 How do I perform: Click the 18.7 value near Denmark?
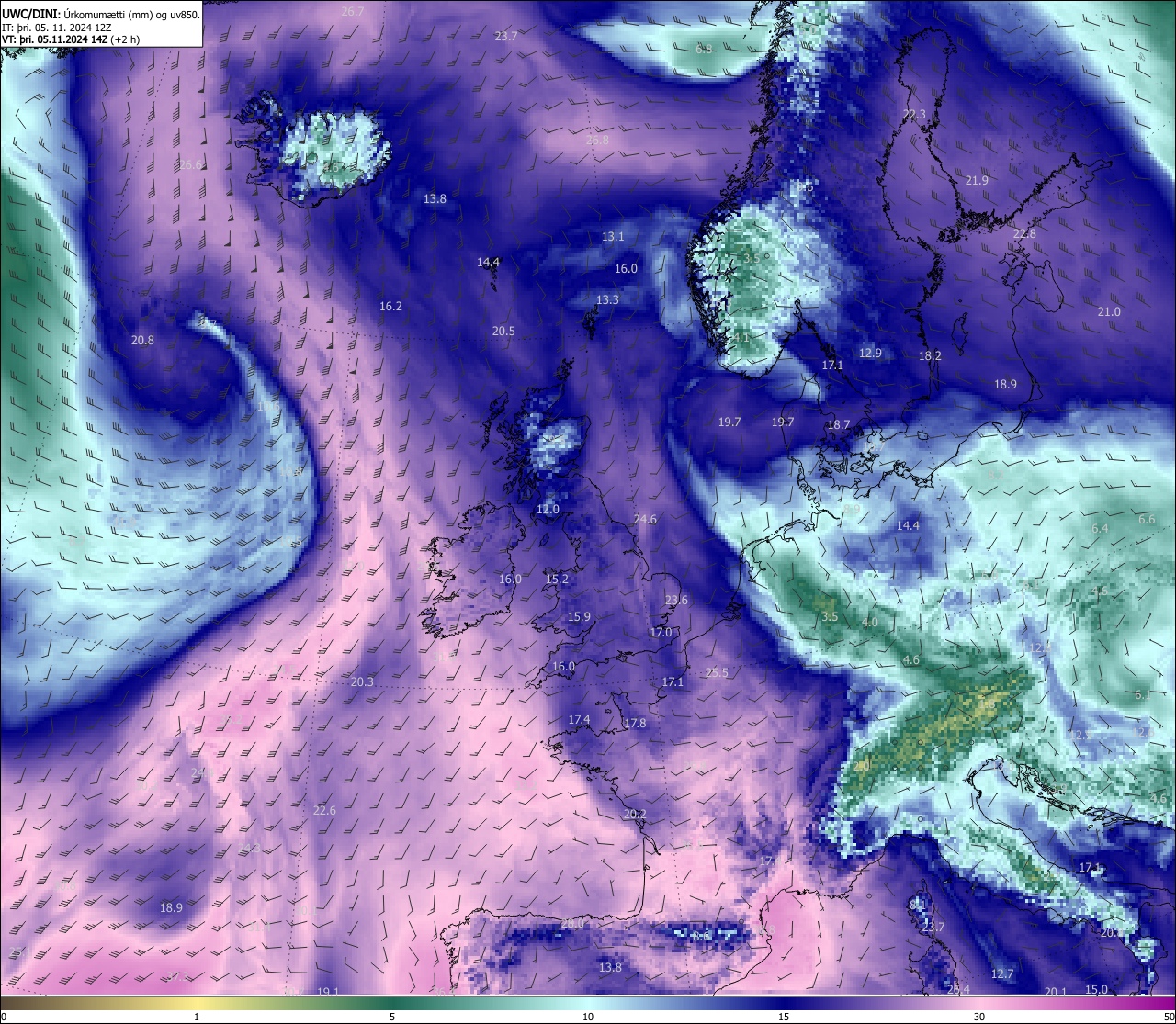(x=839, y=425)
